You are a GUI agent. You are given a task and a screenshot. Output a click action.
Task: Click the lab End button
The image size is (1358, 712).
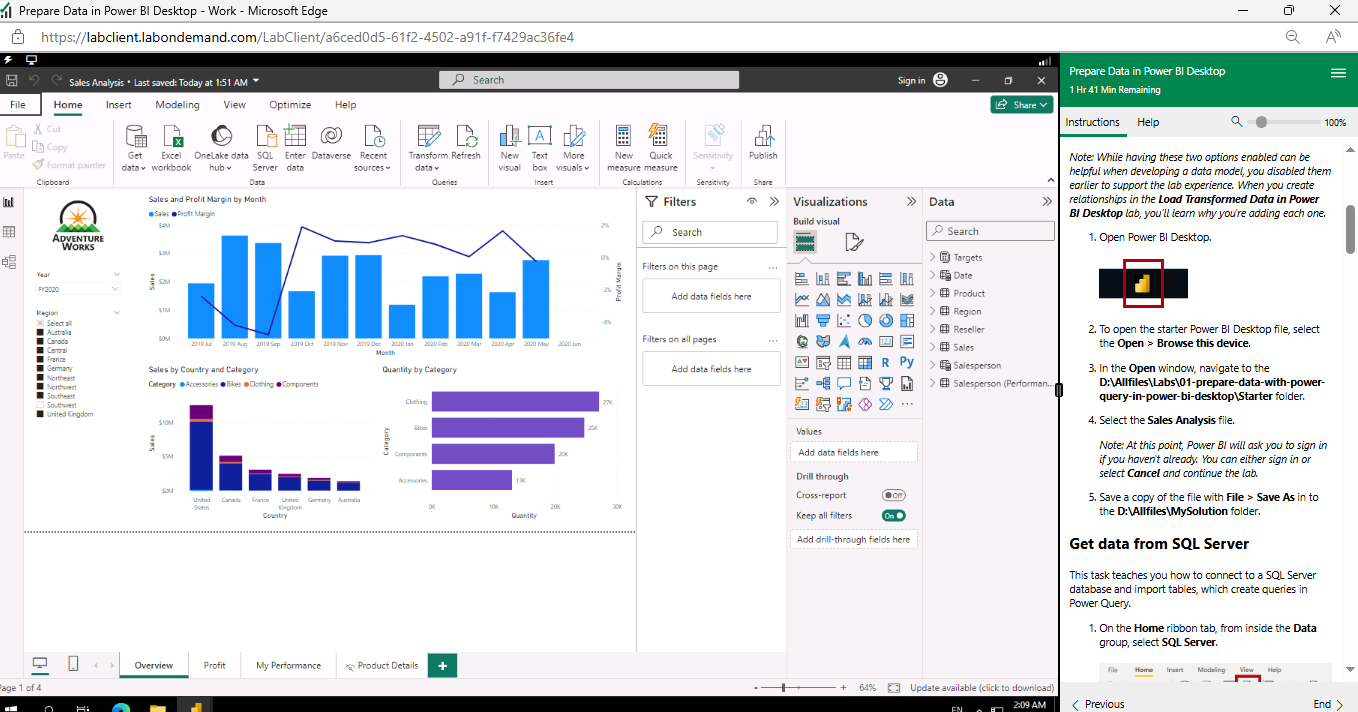pos(1328,704)
